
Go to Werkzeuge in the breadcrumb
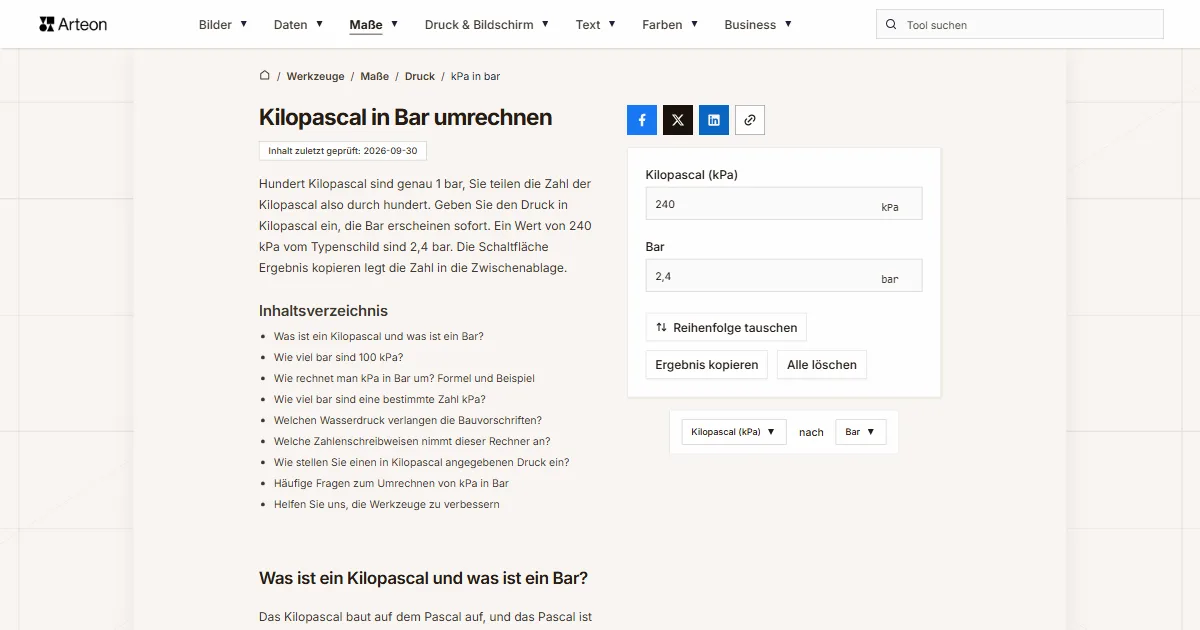click(x=315, y=76)
